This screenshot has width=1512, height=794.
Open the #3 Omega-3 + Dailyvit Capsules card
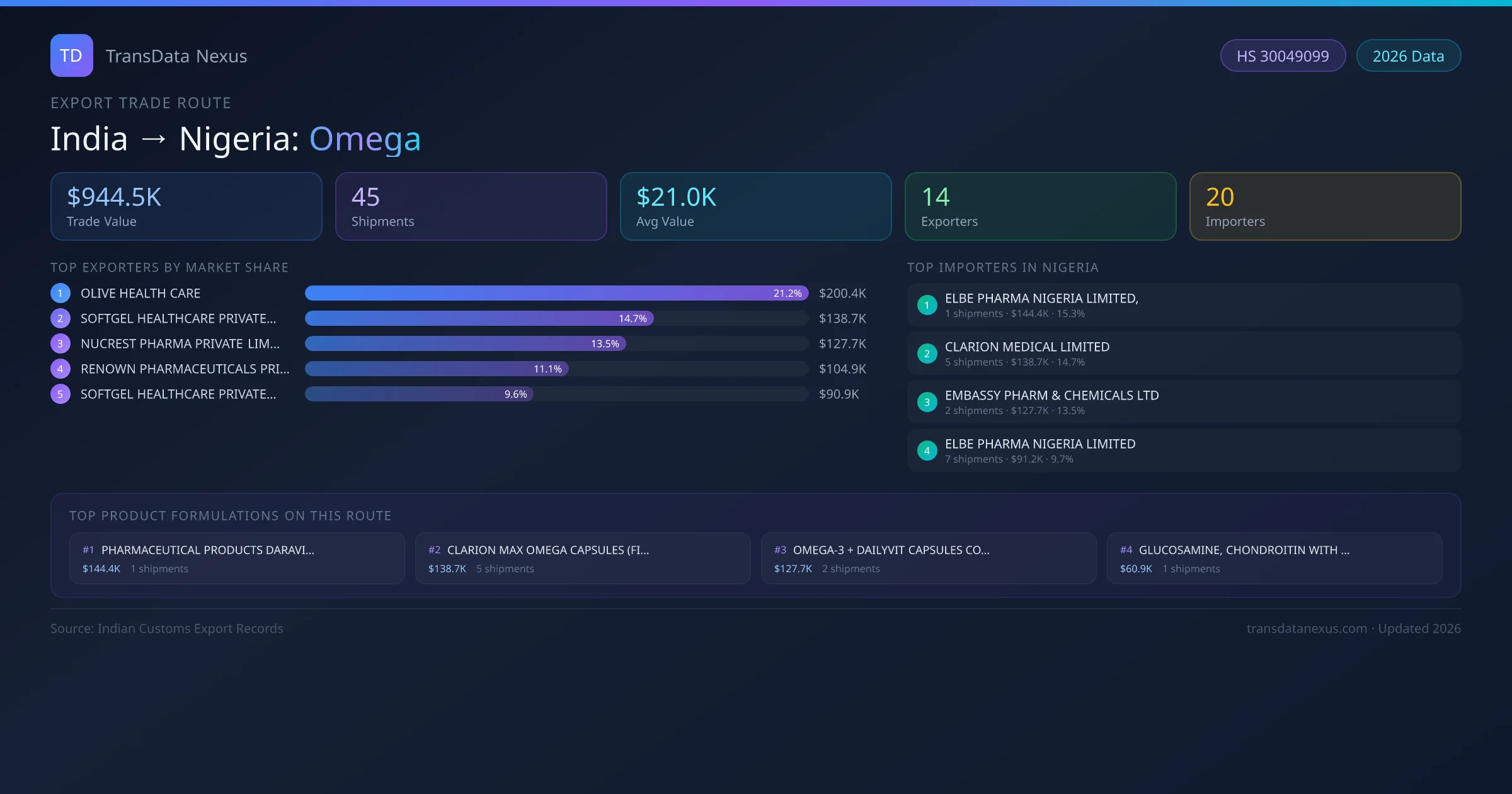click(928, 558)
